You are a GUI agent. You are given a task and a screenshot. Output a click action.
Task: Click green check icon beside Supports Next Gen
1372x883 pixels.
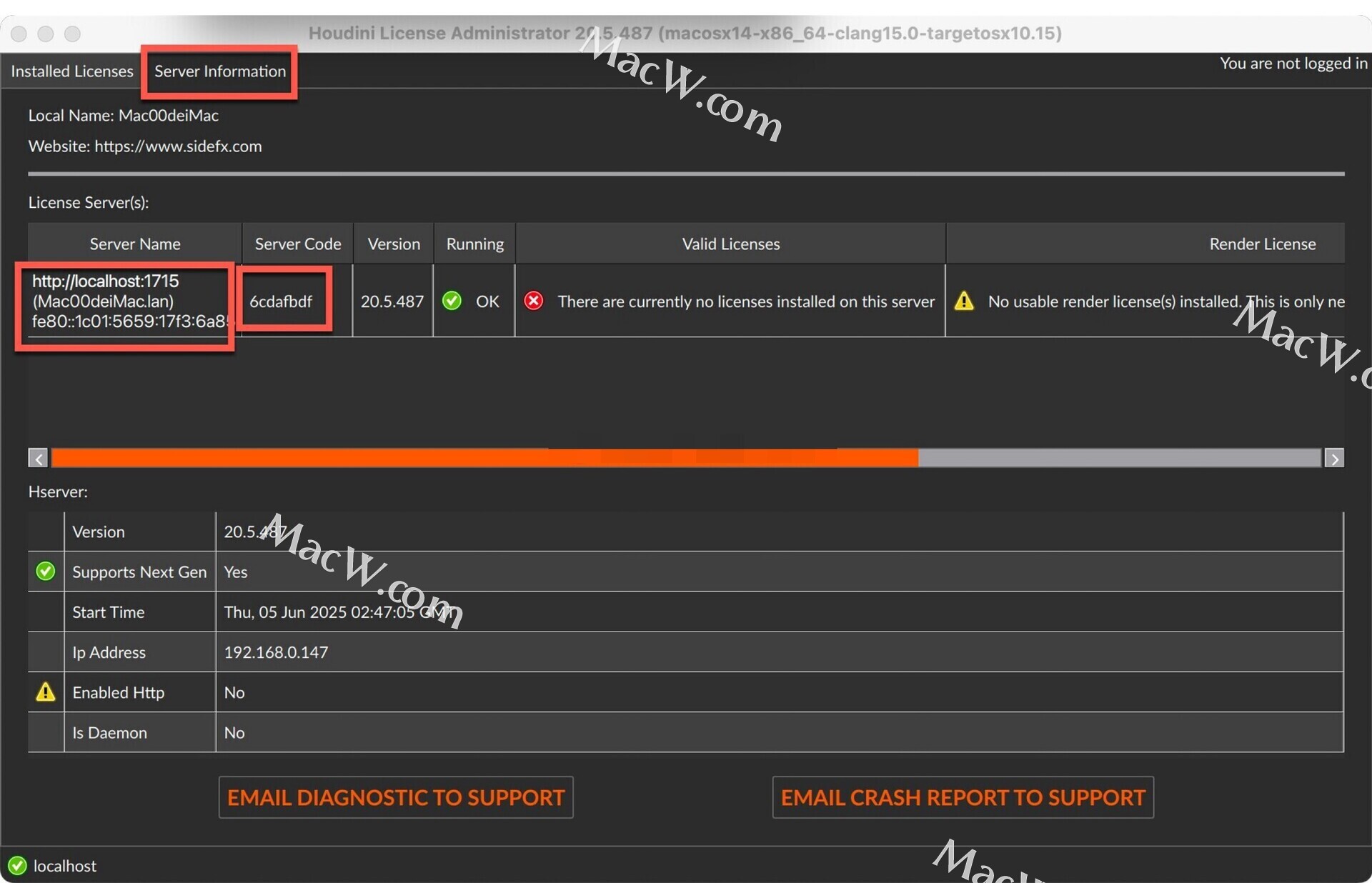pos(45,572)
